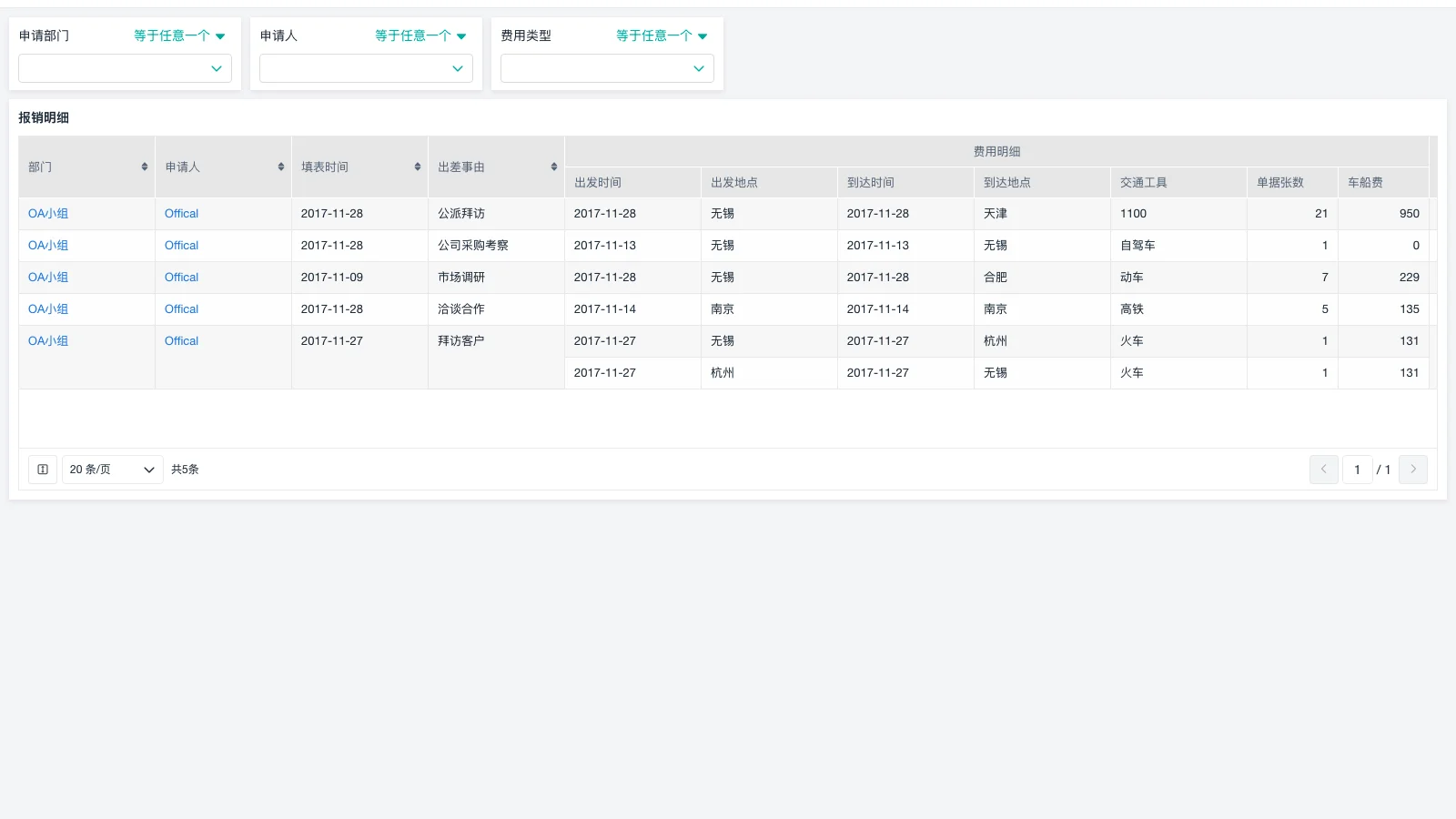Open the 20 条/页 page size dropdown
The image size is (1456, 819).
pyautogui.click(x=112, y=469)
